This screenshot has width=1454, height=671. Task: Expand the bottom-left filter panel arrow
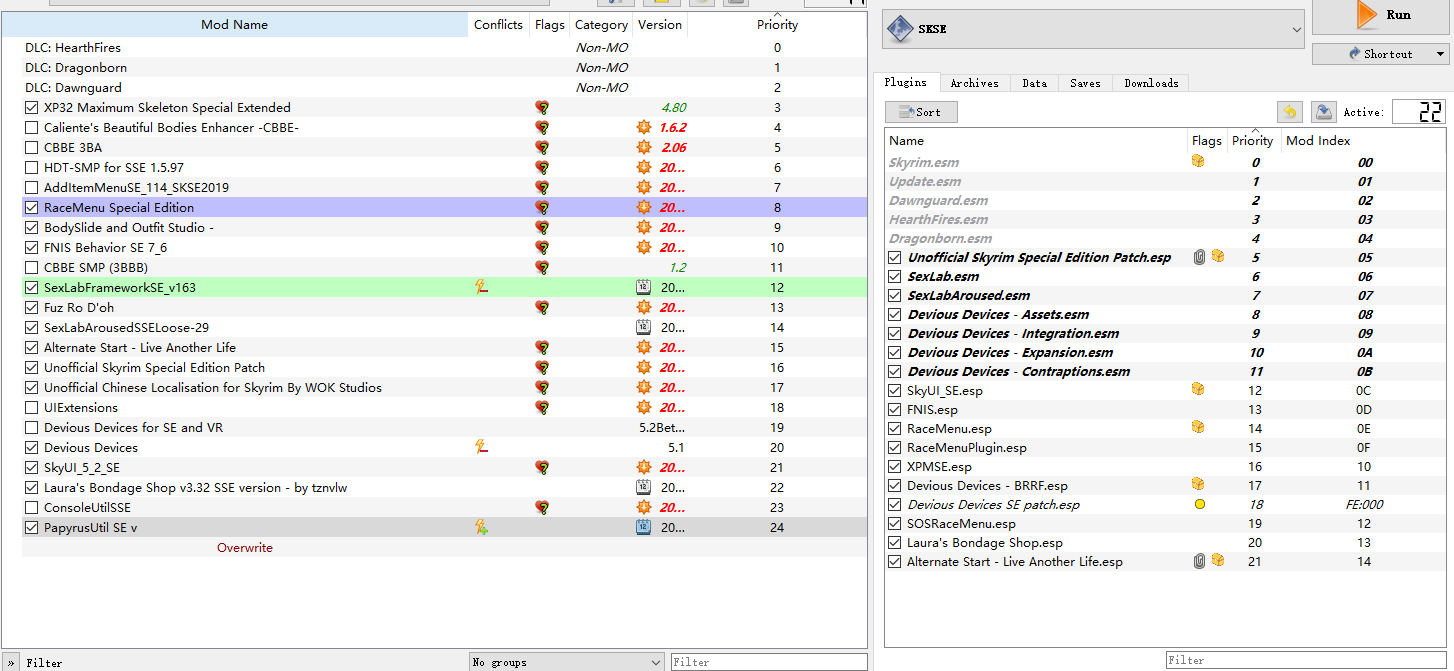[11, 662]
